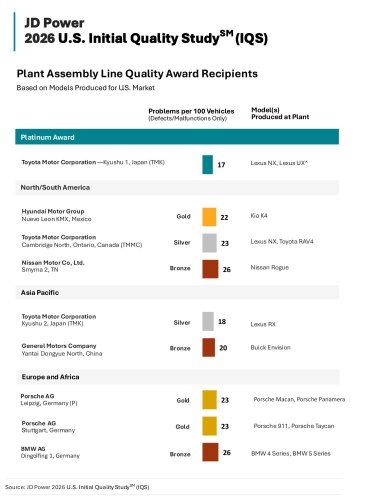This screenshot has height=500, width=380.
Task: Select the 'Platinum Award' banner
Action: 177,137
